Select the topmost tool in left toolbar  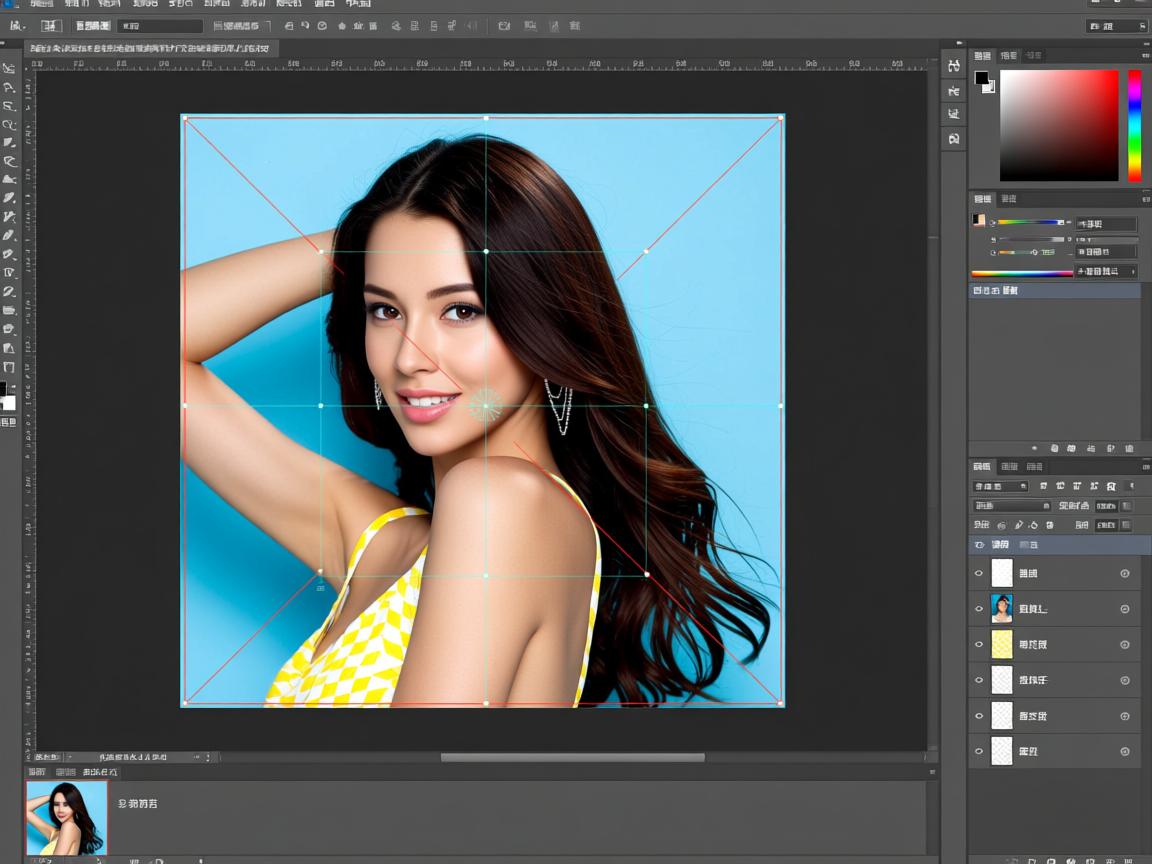pyautogui.click(x=9, y=68)
